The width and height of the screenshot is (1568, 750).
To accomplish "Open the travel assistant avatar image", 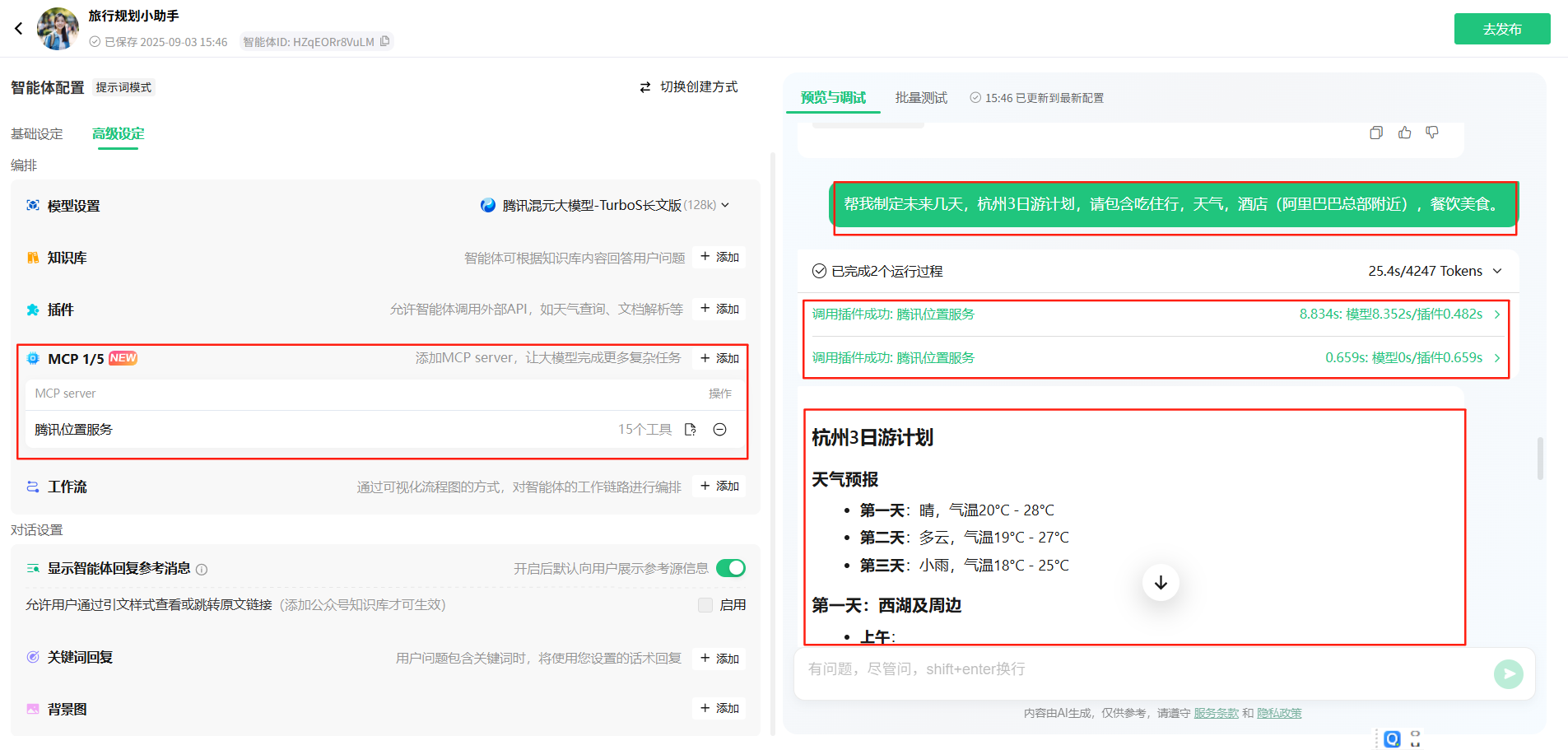I will point(58,29).
